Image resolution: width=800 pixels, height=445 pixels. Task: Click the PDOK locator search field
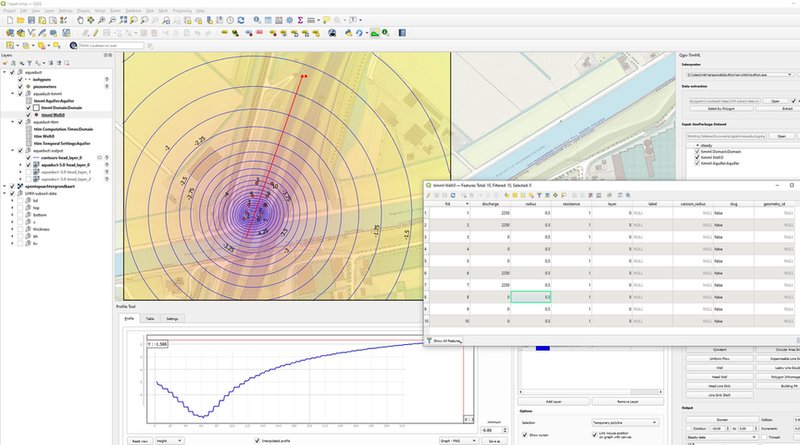(x=111, y=46)
